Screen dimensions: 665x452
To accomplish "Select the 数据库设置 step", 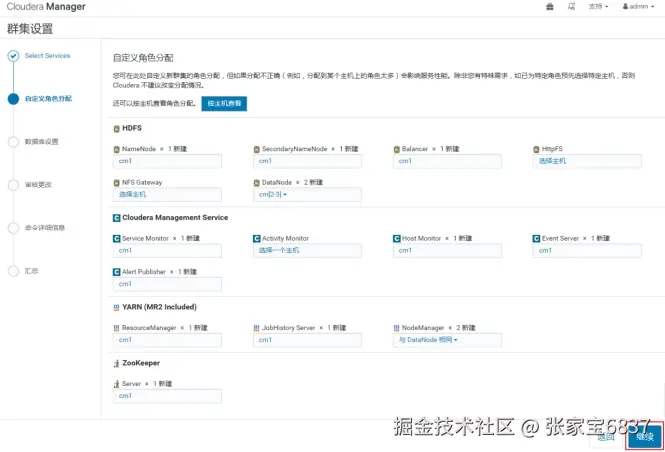I will (x=41, y=142).
